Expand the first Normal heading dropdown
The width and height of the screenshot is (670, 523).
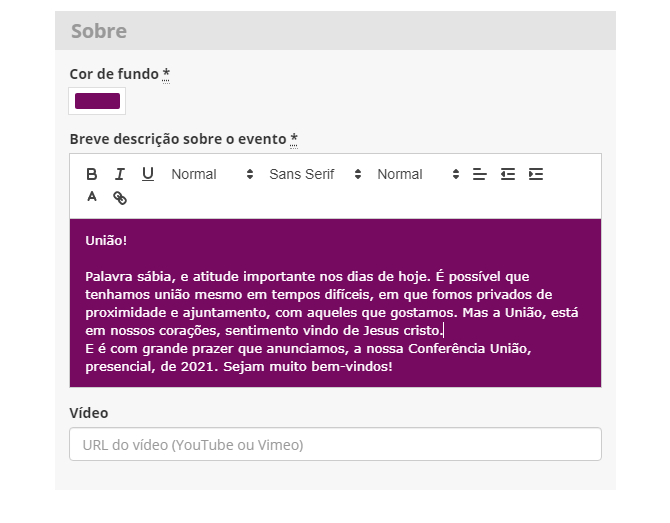pyautogui.click(x=212, y=174)
